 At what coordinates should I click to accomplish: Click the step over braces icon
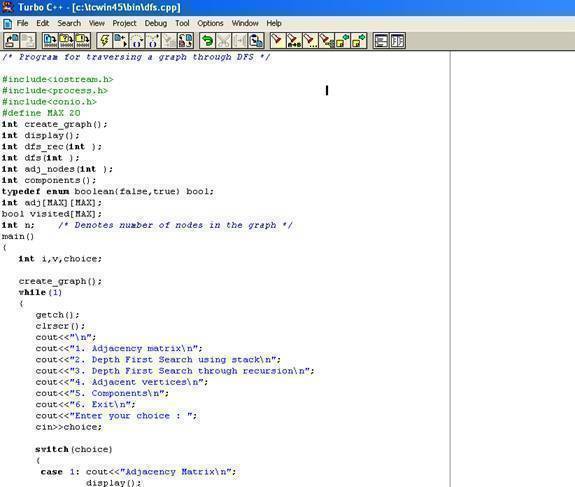tap(137, 40)
